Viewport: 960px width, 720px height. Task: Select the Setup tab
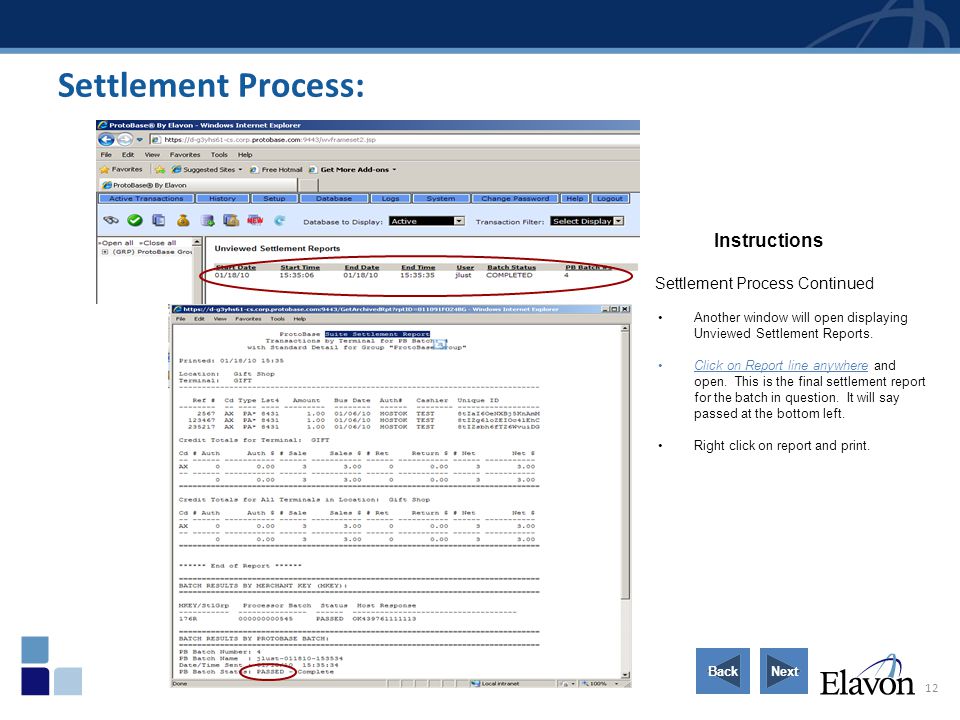(x=274, y=198)
